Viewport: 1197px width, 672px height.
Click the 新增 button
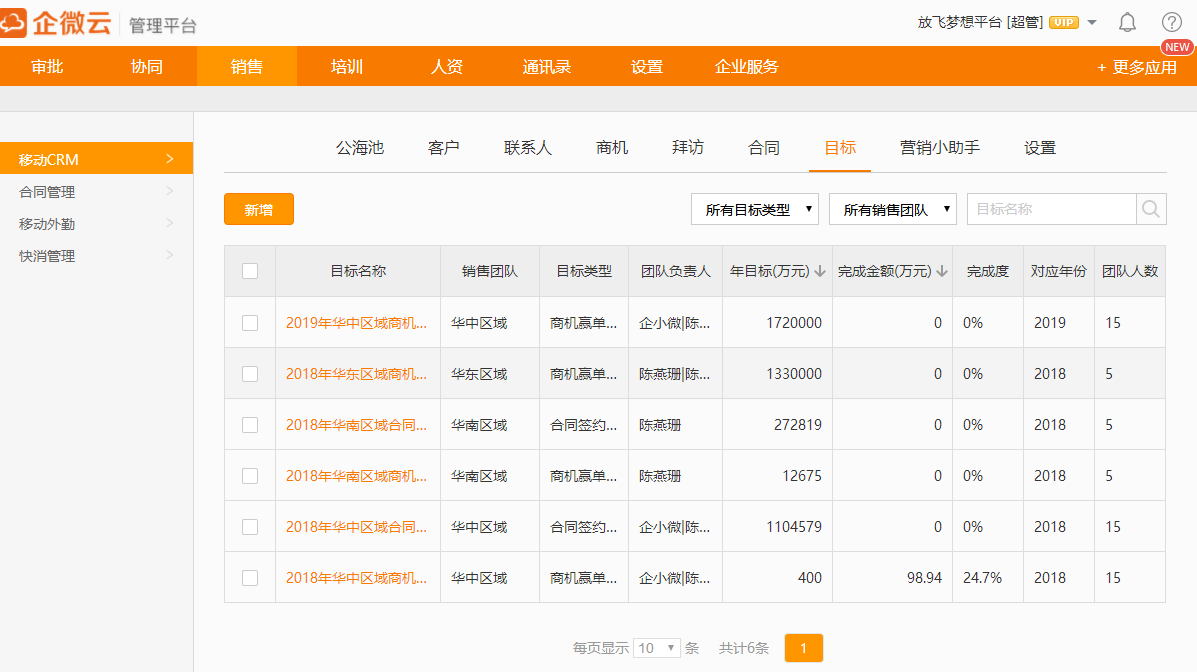pyautogui.click(x=258, y=209)
